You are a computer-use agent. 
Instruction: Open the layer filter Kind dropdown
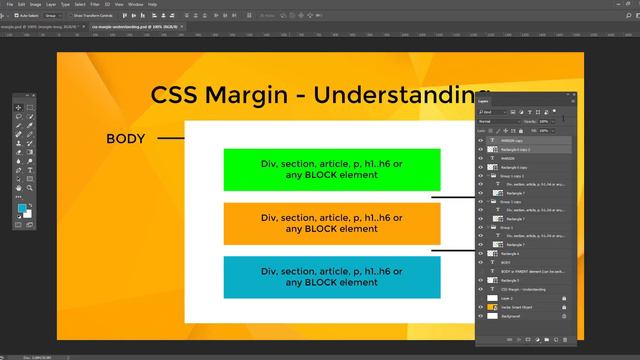pos(493,112)
